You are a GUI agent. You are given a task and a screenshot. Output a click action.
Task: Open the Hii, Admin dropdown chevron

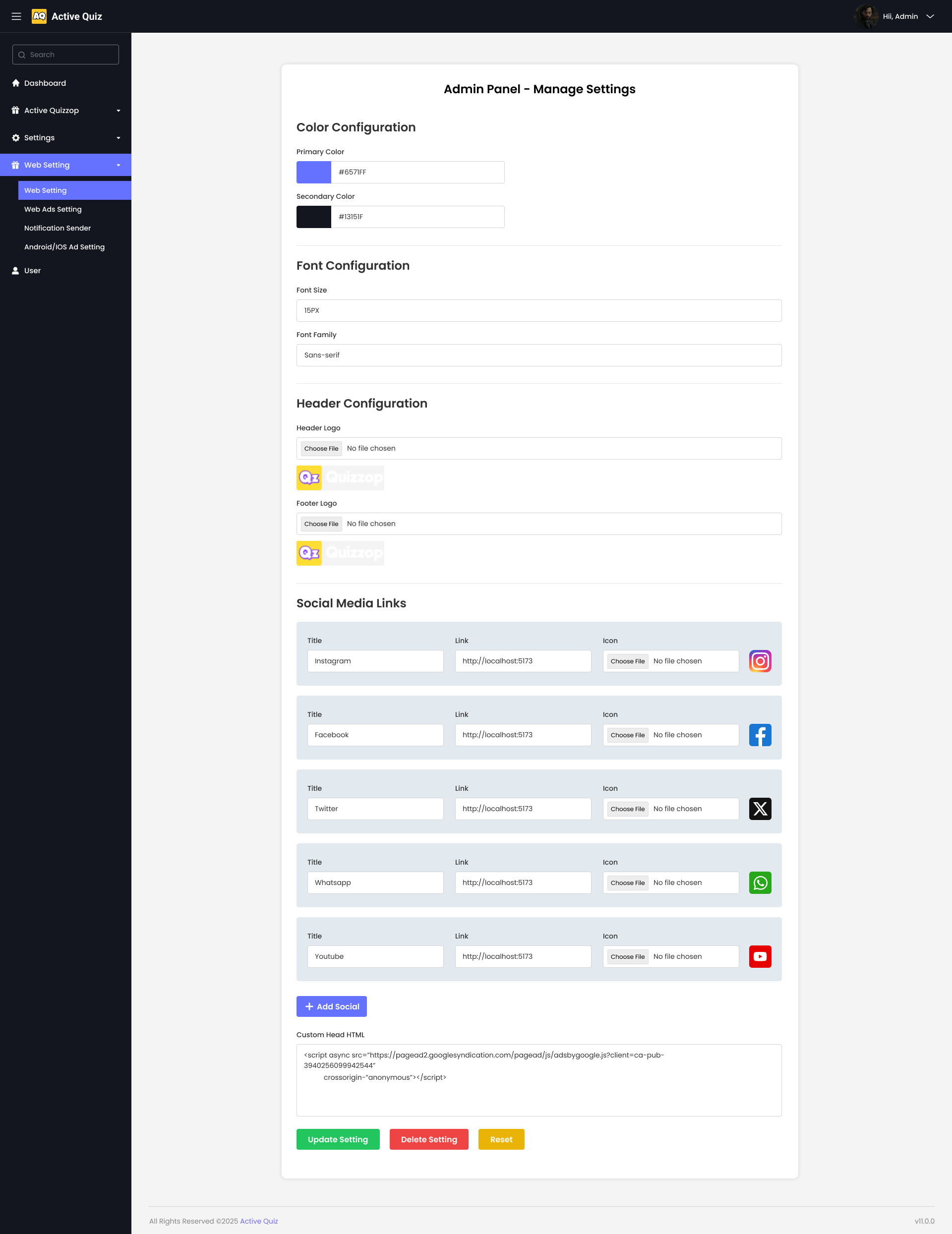[930, 16]
